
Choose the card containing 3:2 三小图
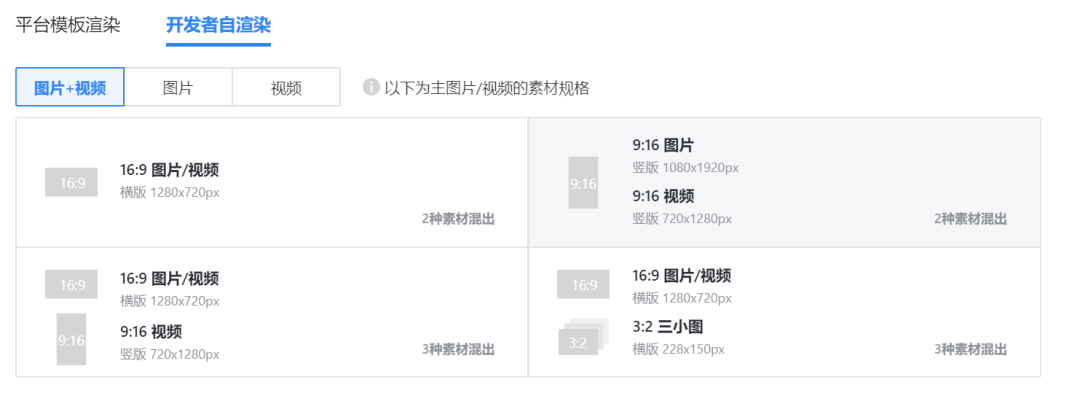pyautogui.click(x=785, y=312)
